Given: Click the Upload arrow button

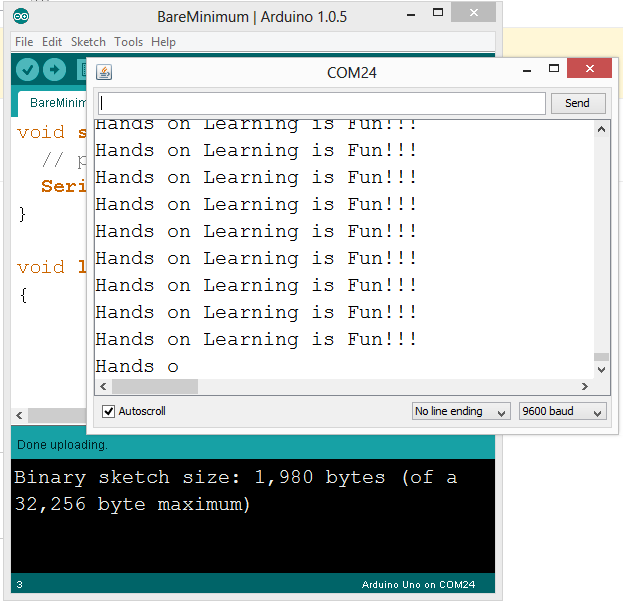Looking at the screenshot, I should 54,70.
